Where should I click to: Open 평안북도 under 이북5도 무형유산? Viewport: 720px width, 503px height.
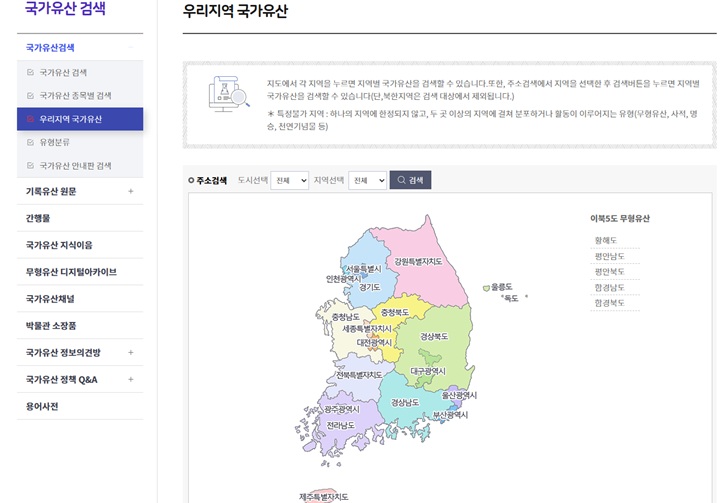click(609, 271)
